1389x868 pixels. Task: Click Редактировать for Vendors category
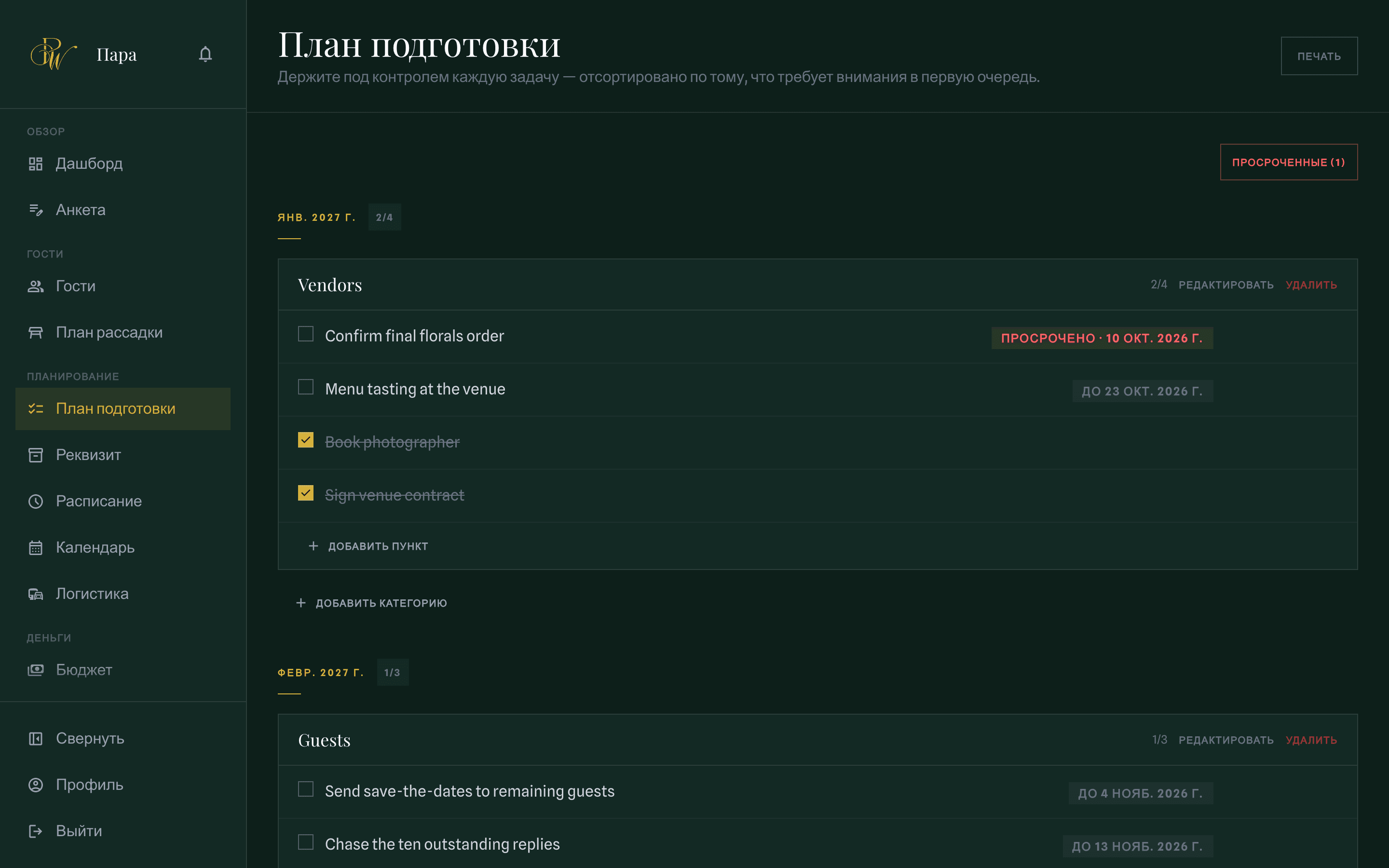pyautogui.click(x=1226, y=285)
